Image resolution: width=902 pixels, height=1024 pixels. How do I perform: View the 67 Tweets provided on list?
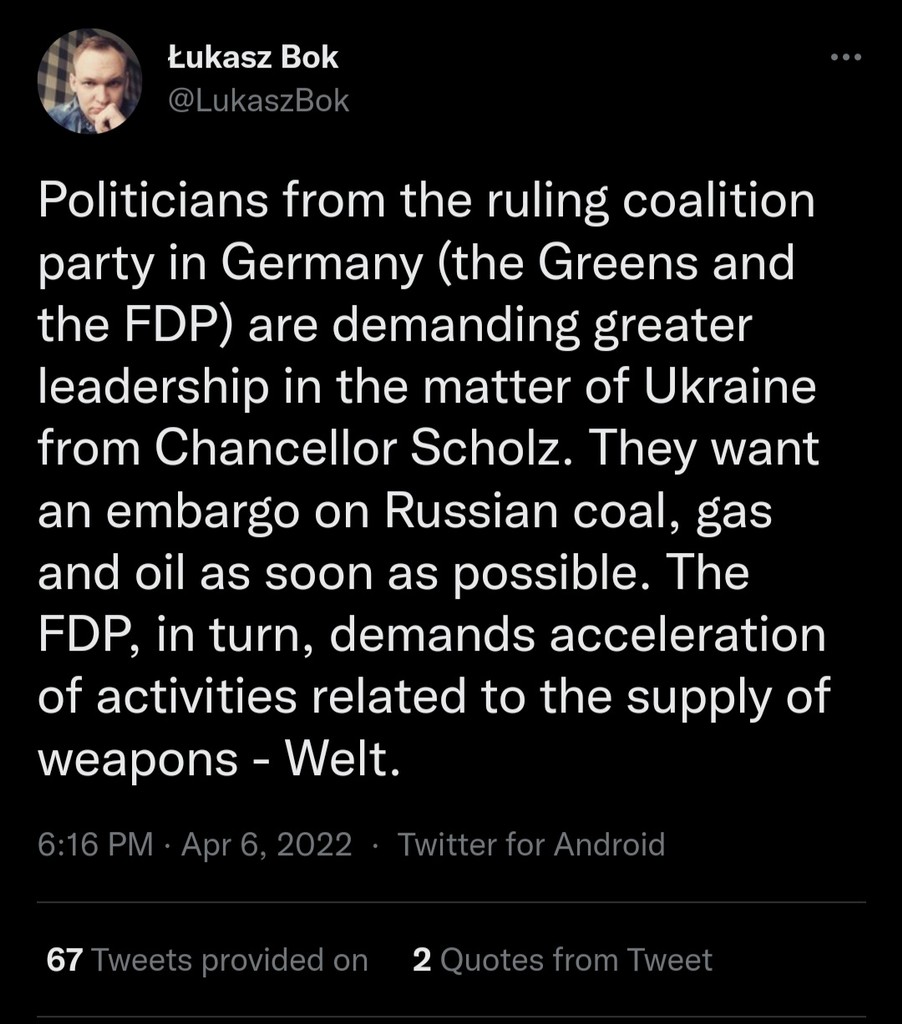[x=208, y=960]
